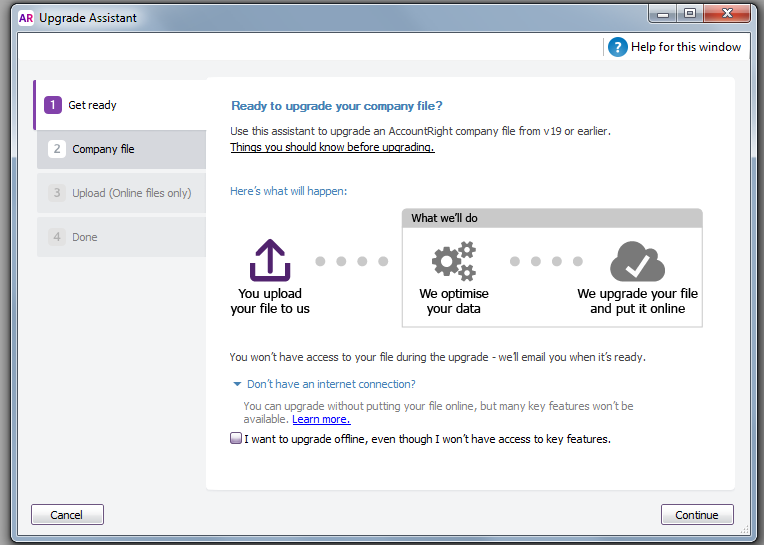Click the AR app icon in title bar
Image resolution: width=764 pixels, height=545 pixels.
click(26, 17)
